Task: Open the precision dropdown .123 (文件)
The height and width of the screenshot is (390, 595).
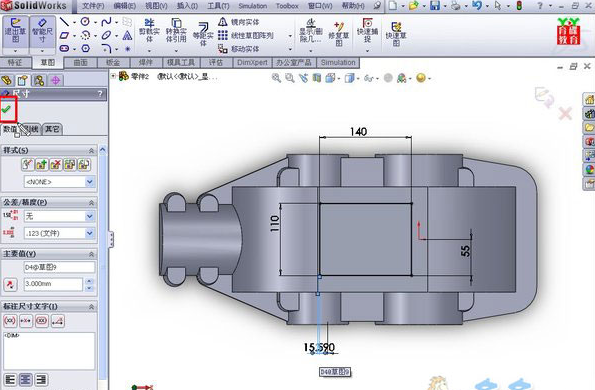Action: click(x=90, y=233)
